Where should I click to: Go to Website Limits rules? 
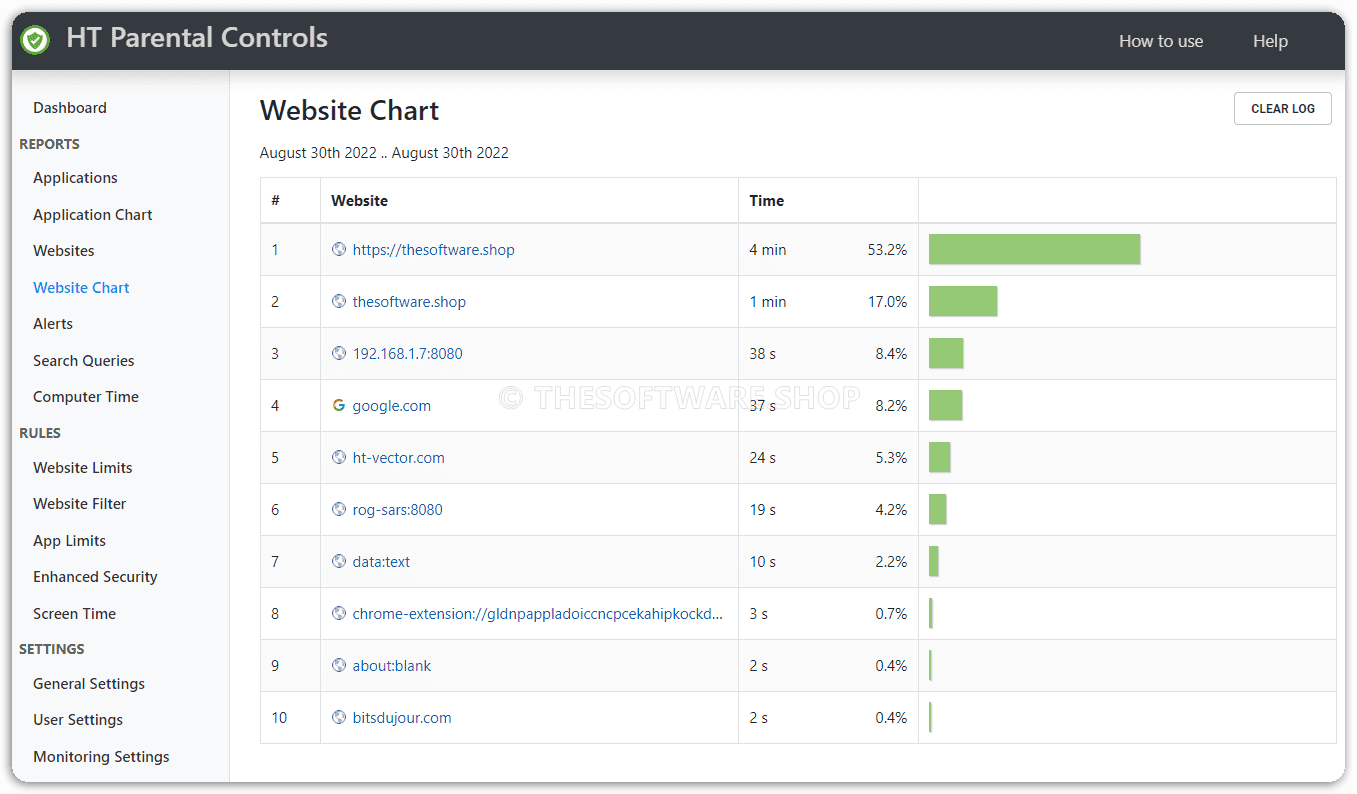(83, 468)
